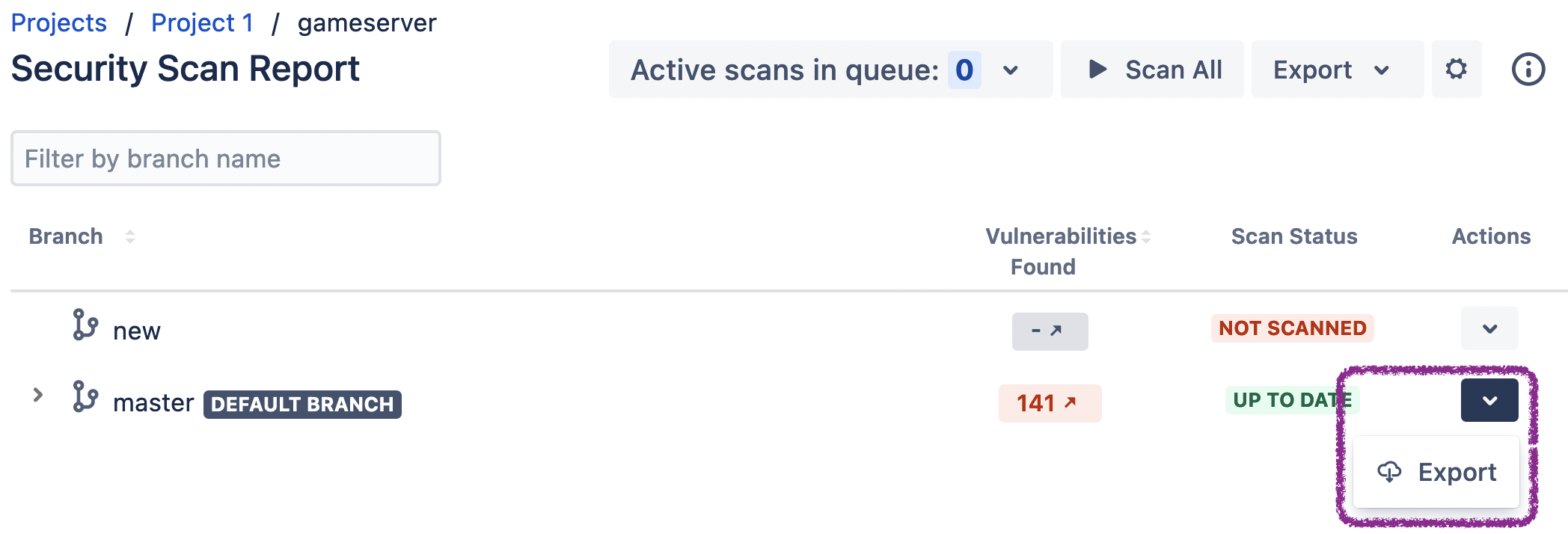Click the info circle icon

click(x=1528, y=70)
